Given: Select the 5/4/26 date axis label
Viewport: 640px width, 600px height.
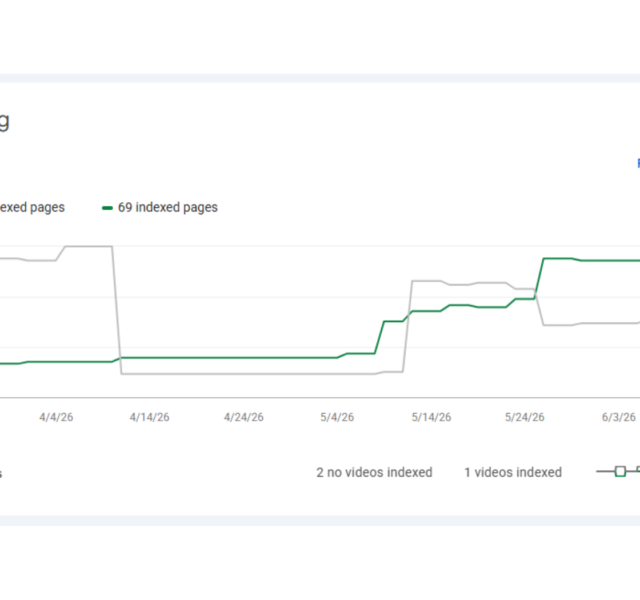Looking at the screenshot, I should click(337, 417).
